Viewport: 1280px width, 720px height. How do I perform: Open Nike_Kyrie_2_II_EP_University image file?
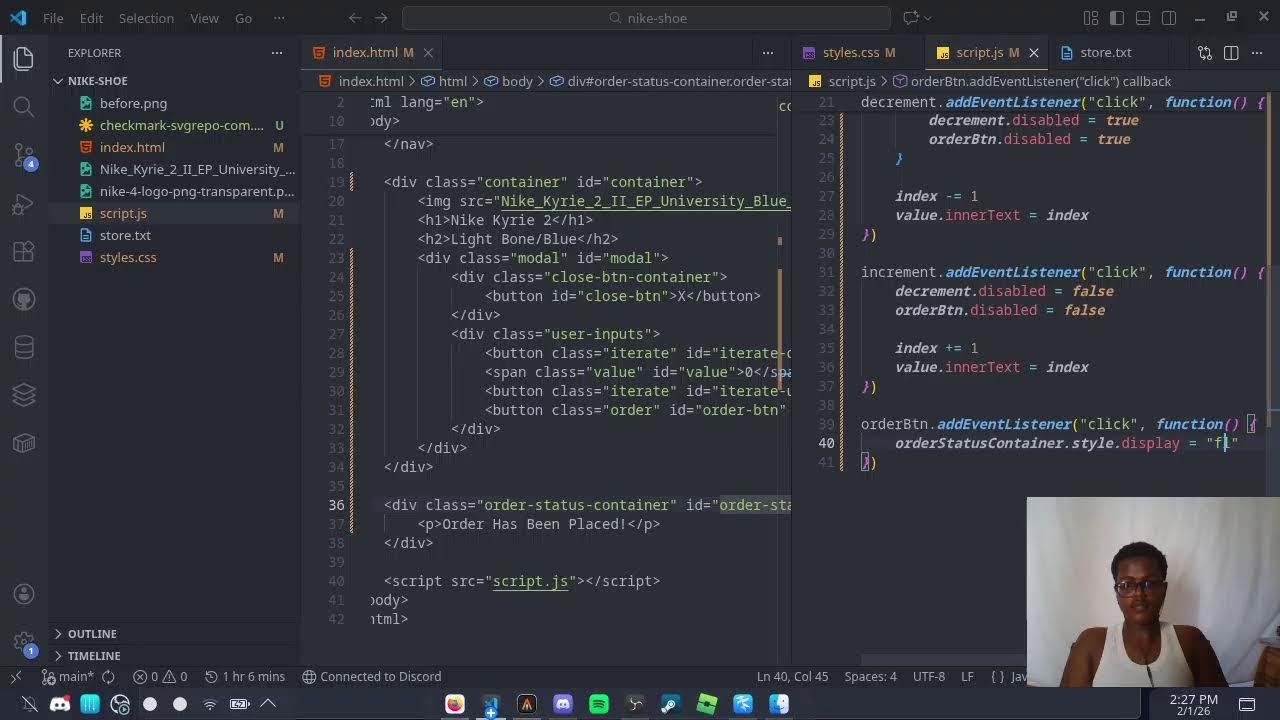point(197,169)
